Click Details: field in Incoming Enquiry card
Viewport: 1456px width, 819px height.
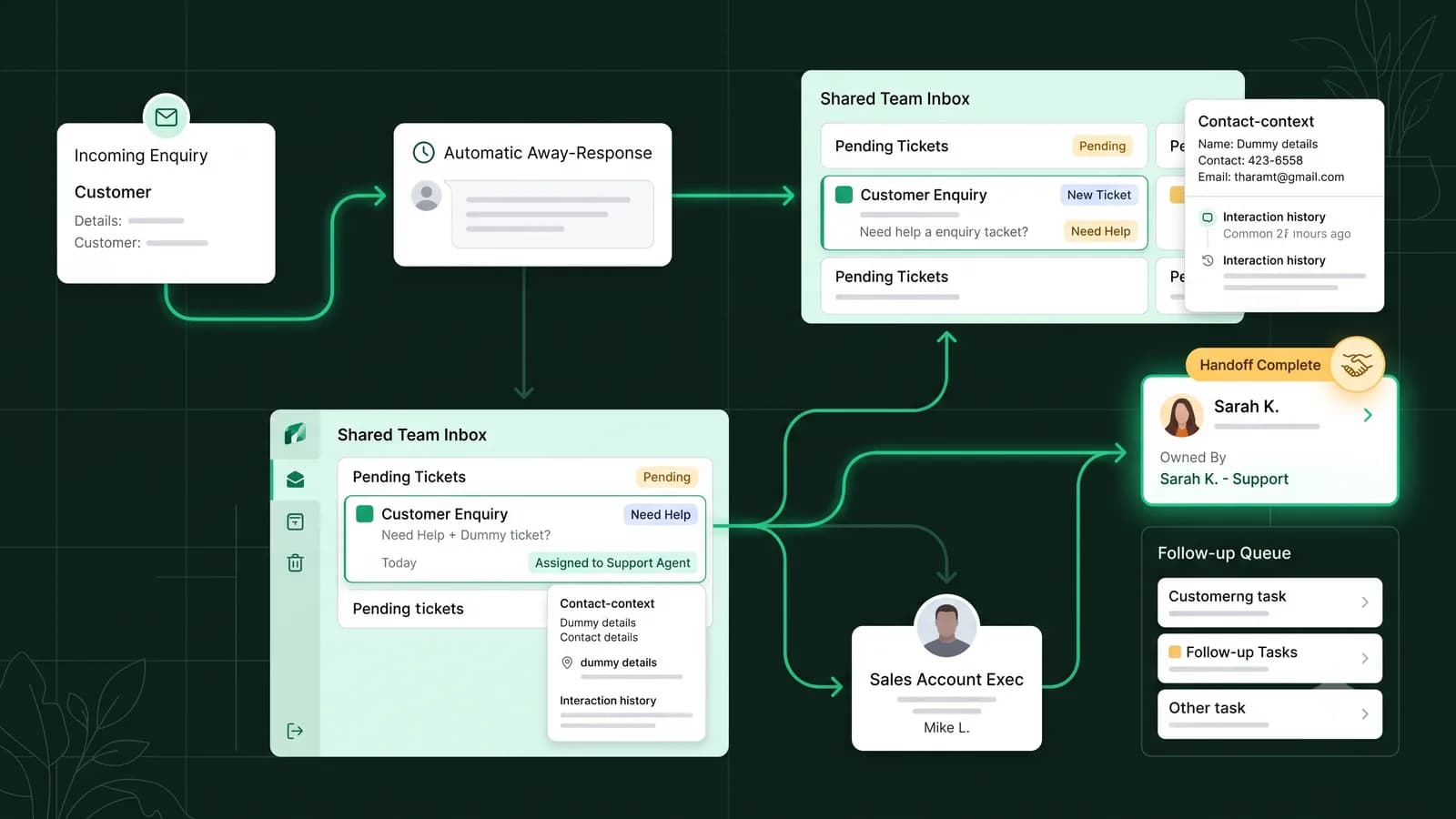coord(129,220)
